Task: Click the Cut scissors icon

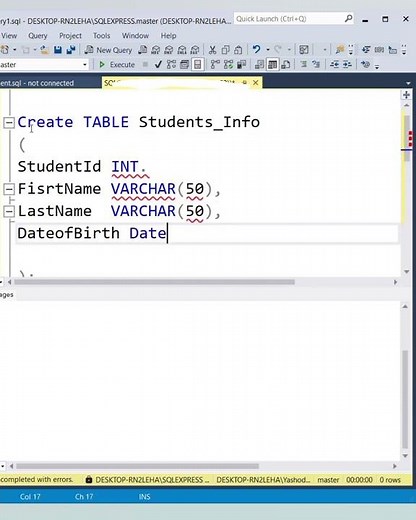Action: tap(212, 50)
